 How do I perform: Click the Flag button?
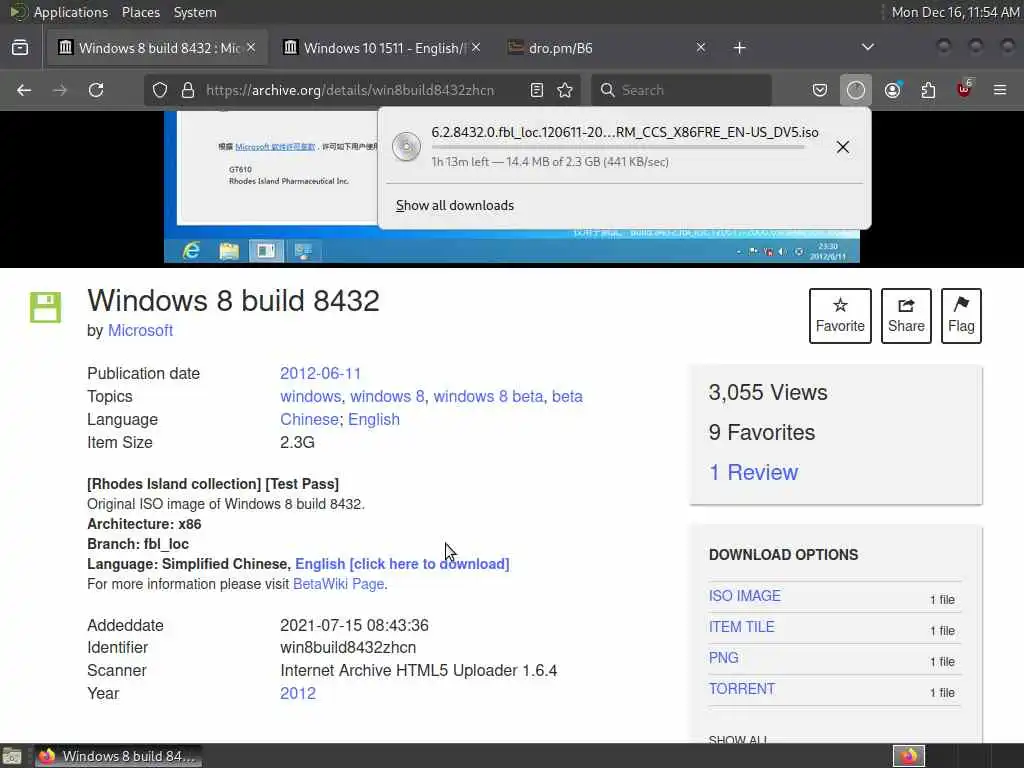pyautogui.click(x=961, y=315)
